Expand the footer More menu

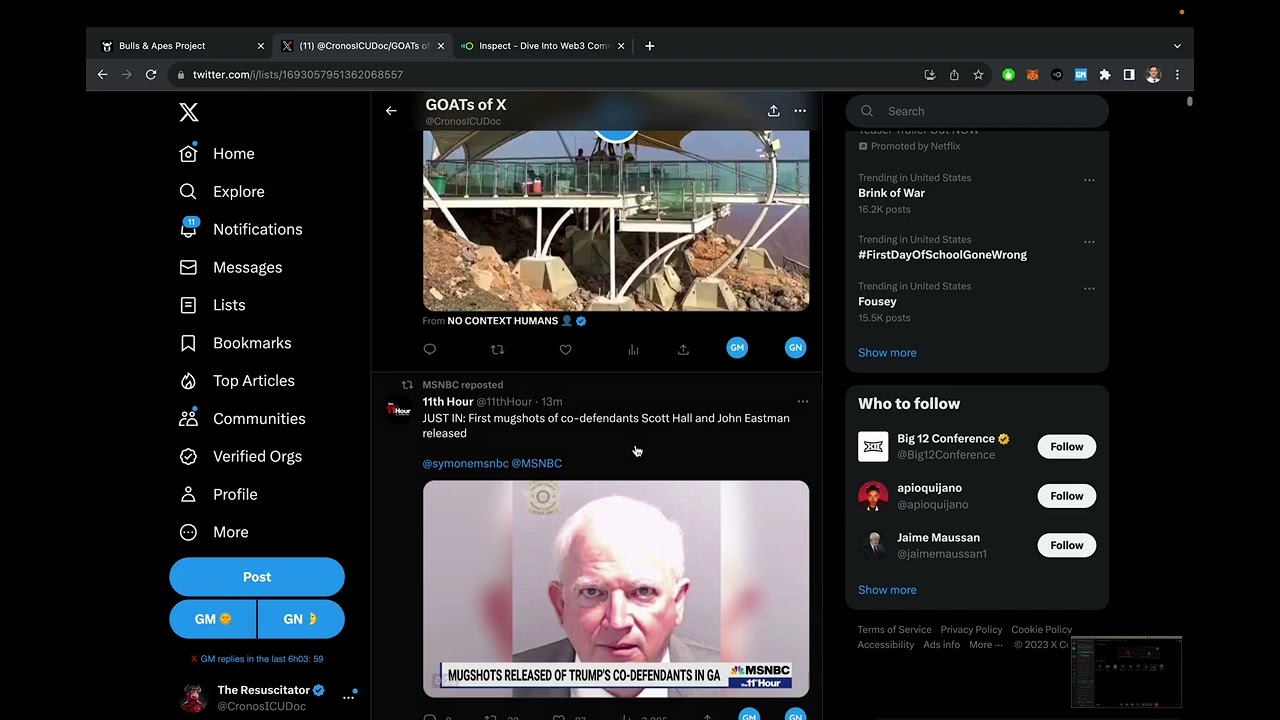click(985, 645)
